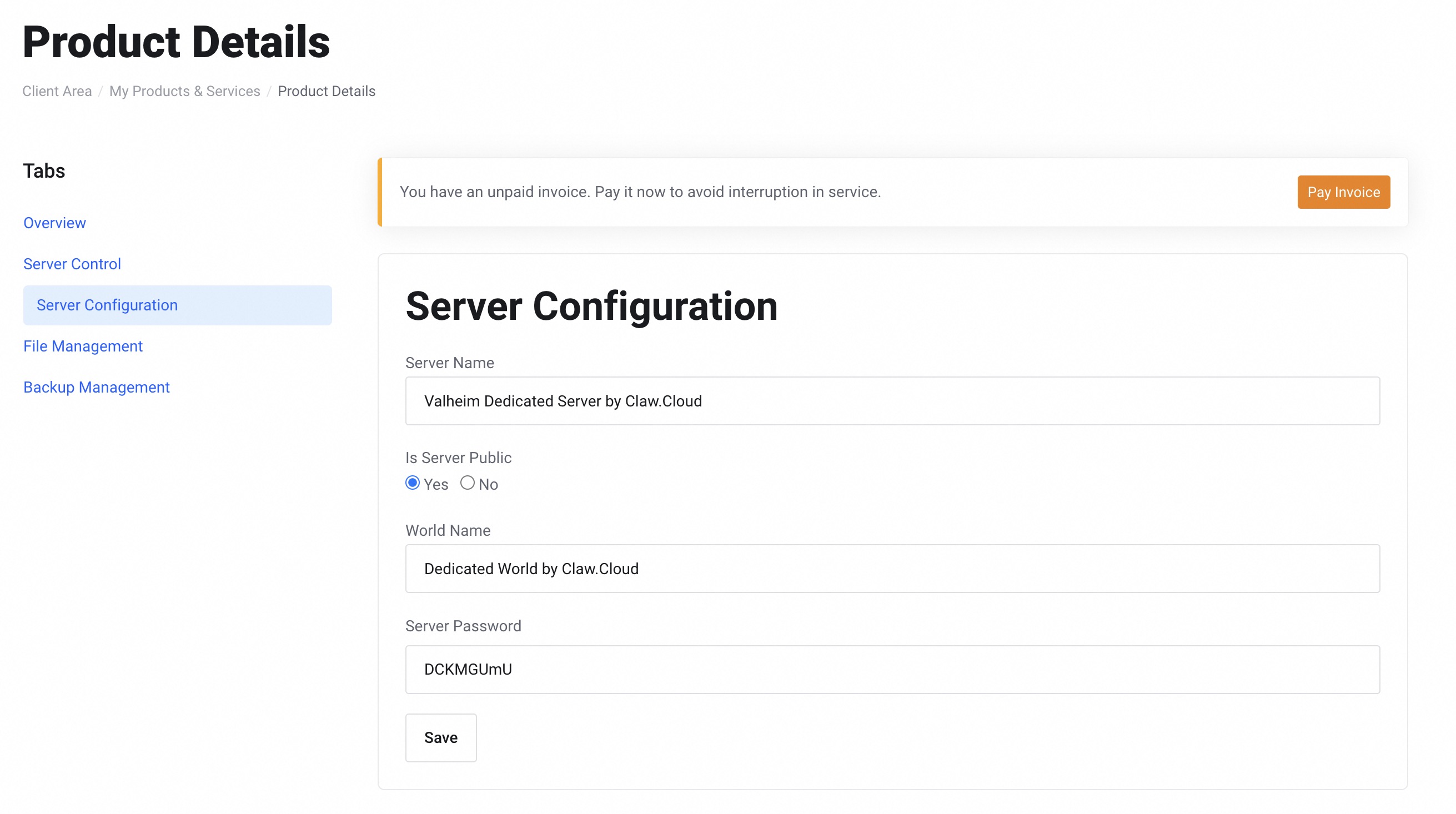Click the World Name field label

(x=448, y=530)
